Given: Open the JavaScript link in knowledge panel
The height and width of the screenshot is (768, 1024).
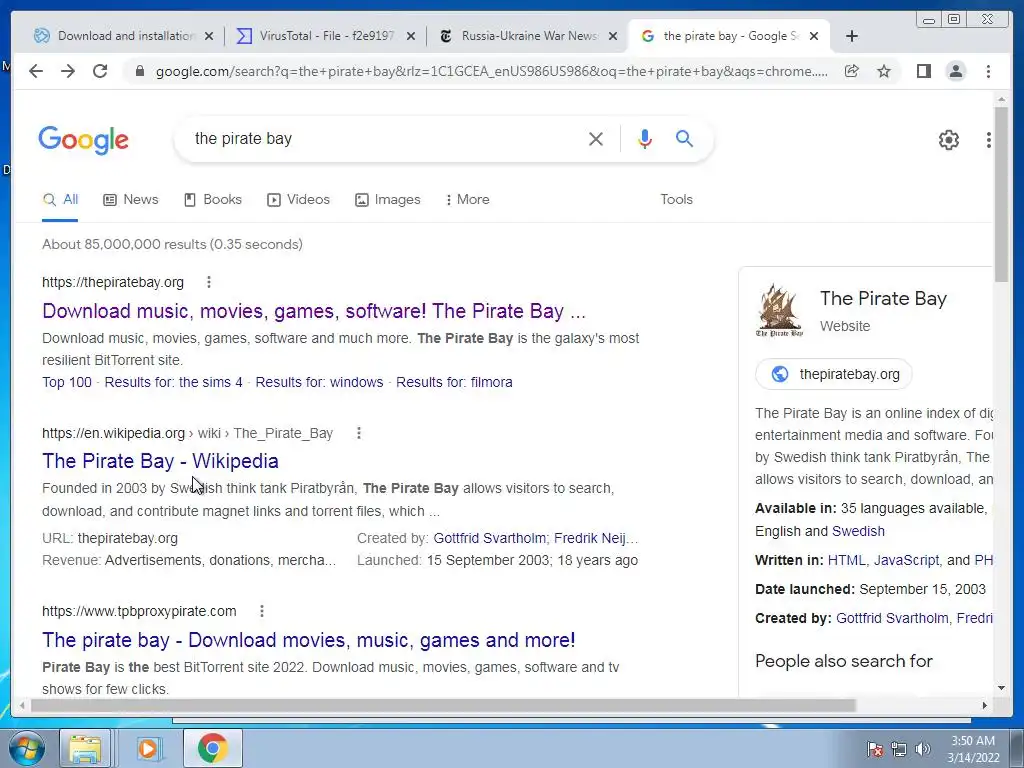Looking at the screenshot, I should 906,560.
